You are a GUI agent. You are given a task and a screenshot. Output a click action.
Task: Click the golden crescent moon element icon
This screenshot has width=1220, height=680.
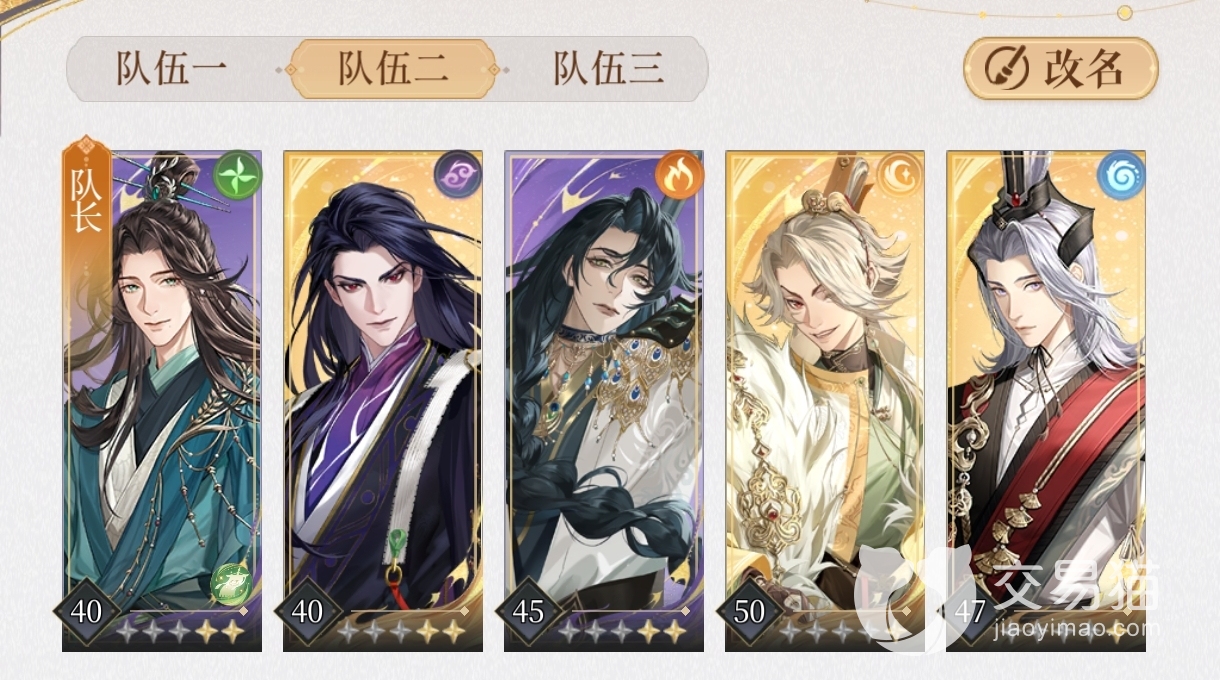click(x=900, y=175)
